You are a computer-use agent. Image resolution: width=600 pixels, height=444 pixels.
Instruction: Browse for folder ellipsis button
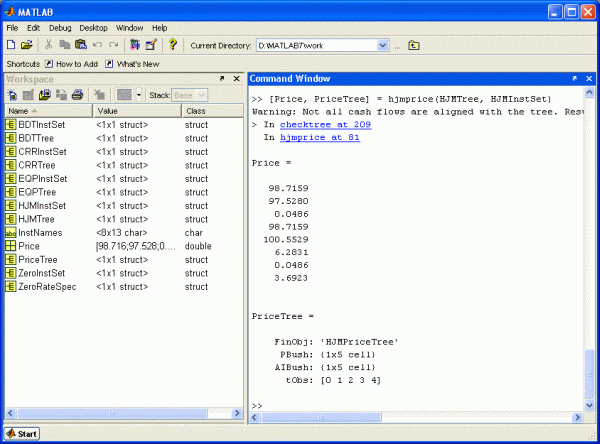pyautogui.click(x=398, y=46)
